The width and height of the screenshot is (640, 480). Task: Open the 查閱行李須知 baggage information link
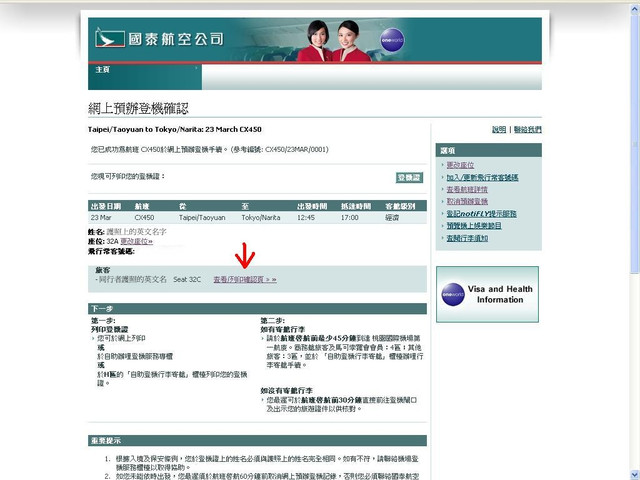pyautogui.click(x=467, y=238)
